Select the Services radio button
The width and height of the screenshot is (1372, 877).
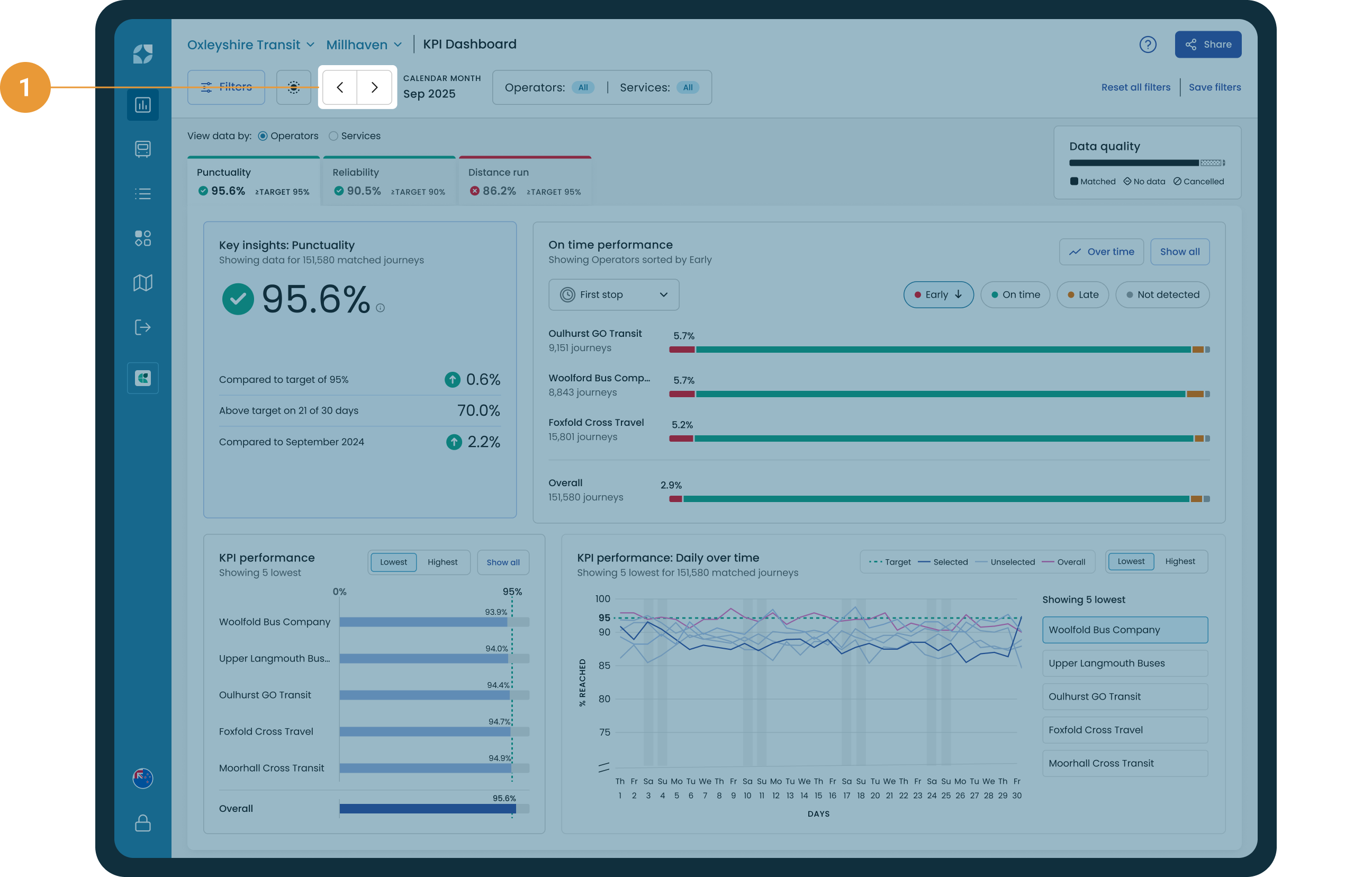(333, 136)
